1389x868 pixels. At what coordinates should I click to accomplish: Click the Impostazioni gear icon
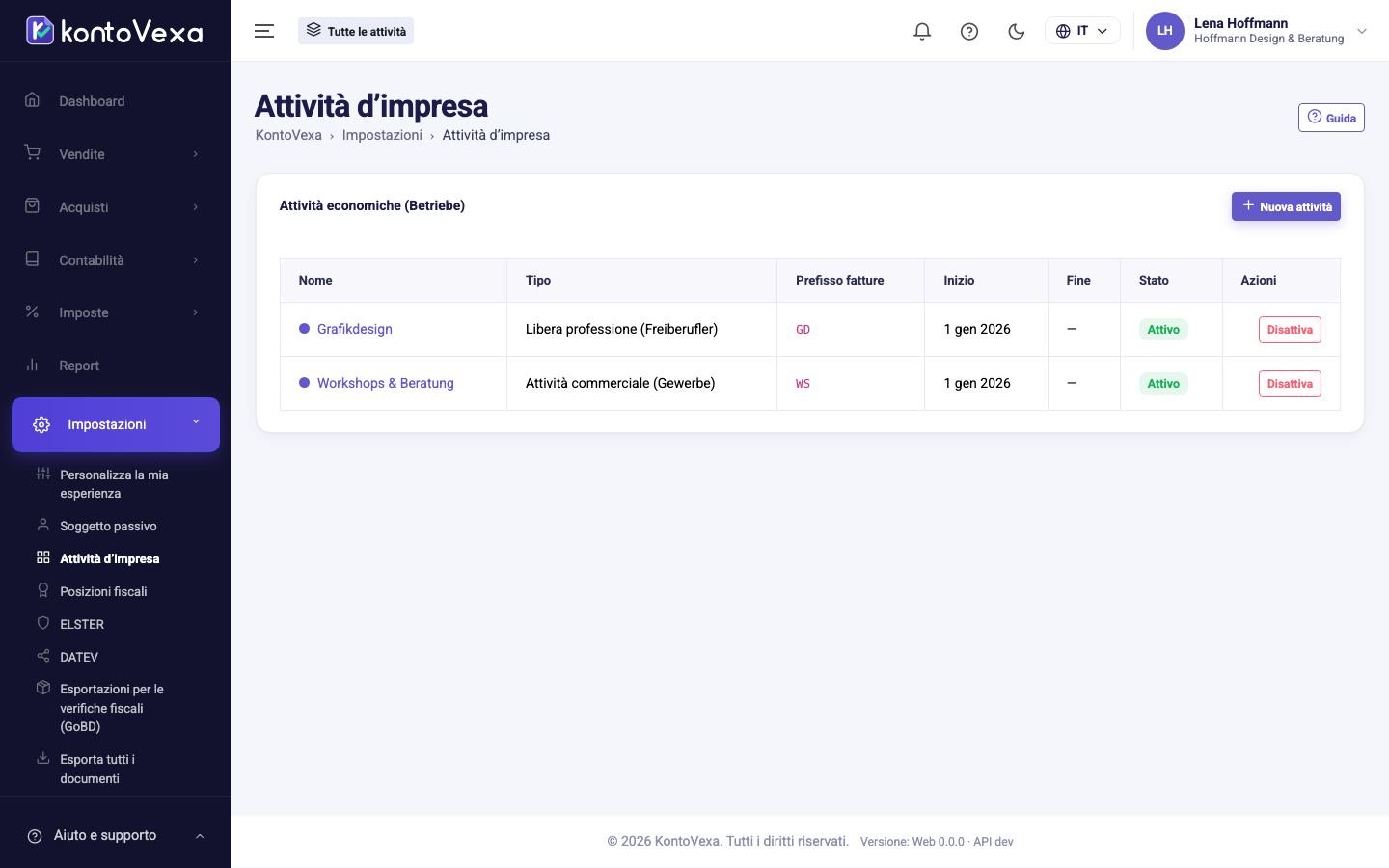click(x=41, y=424)
